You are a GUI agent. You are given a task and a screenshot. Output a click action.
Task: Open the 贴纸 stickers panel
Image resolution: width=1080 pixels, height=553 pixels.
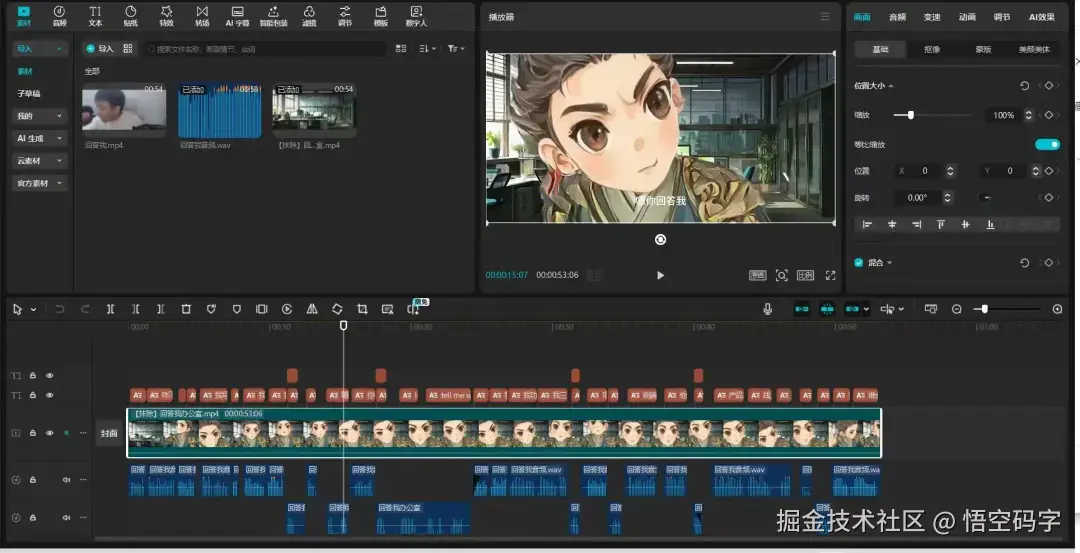tap(130, 16)
